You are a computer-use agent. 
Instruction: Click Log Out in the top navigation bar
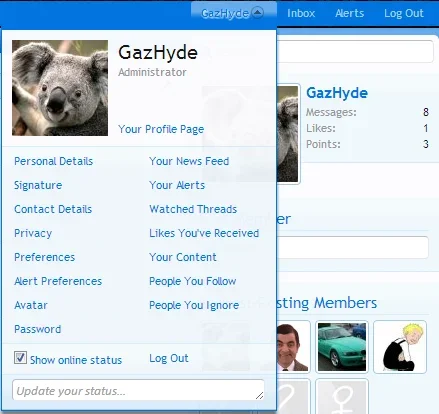[x=404, y=13]
